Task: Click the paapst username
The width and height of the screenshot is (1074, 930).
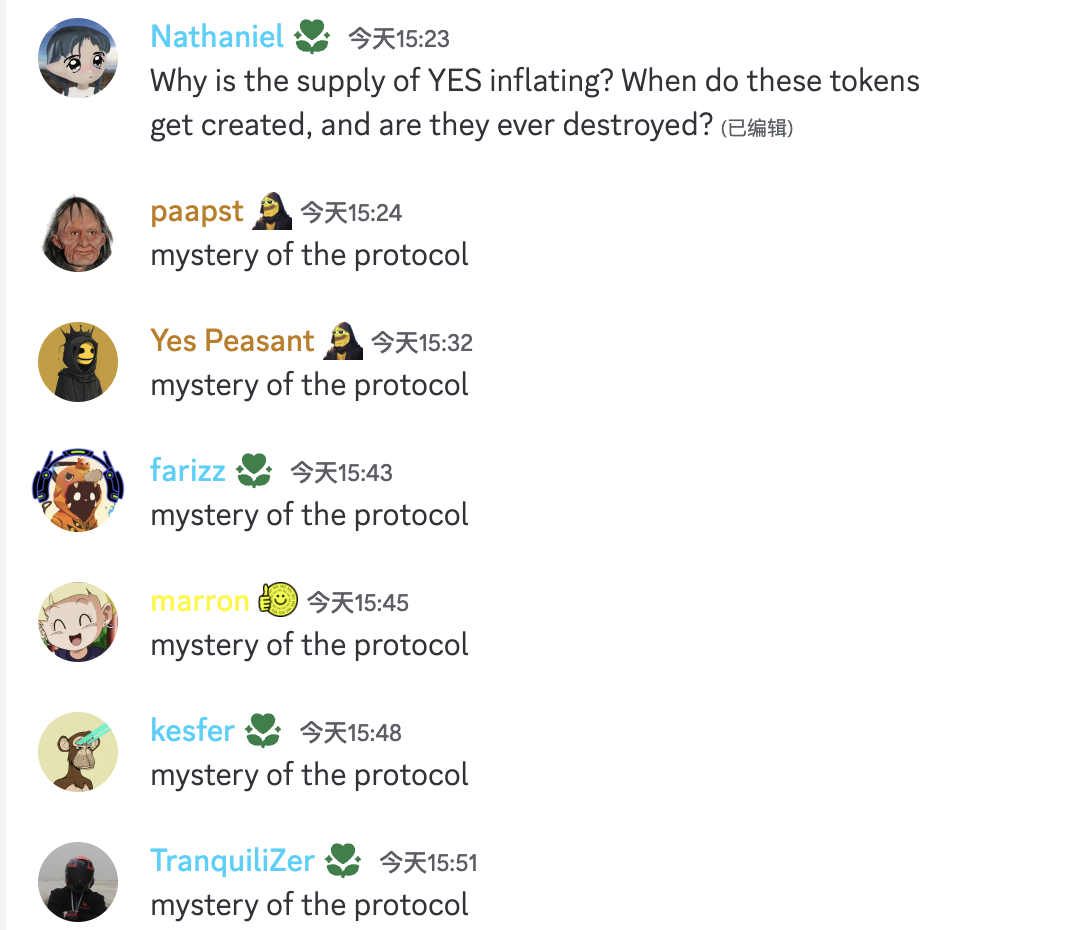Action: tap(197, 212)
